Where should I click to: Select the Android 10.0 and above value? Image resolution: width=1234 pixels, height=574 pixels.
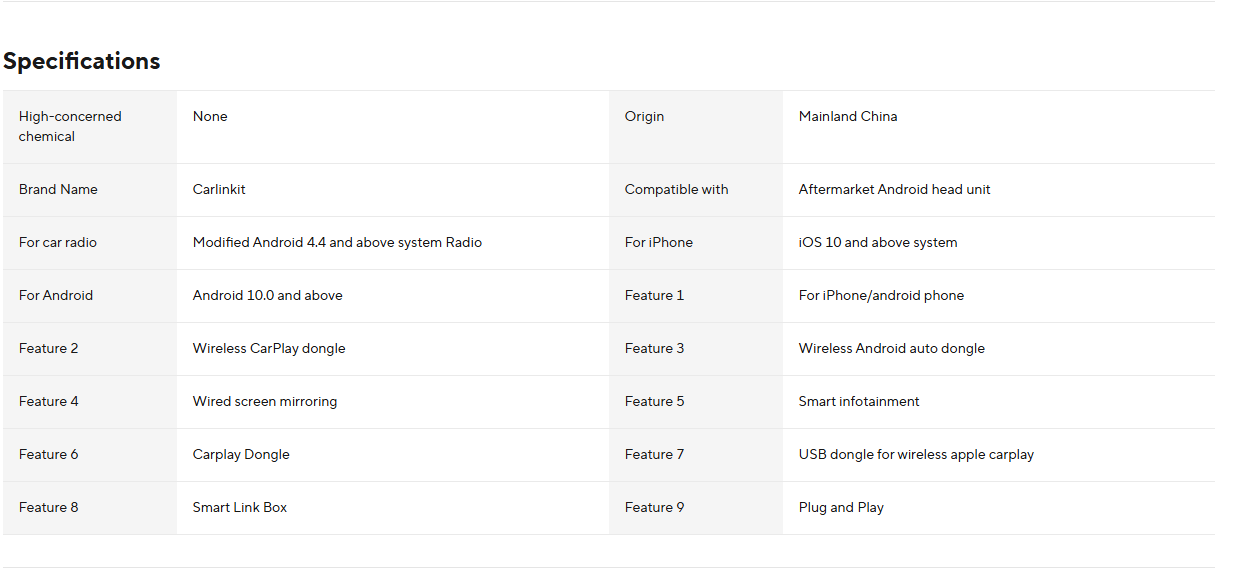267,295
